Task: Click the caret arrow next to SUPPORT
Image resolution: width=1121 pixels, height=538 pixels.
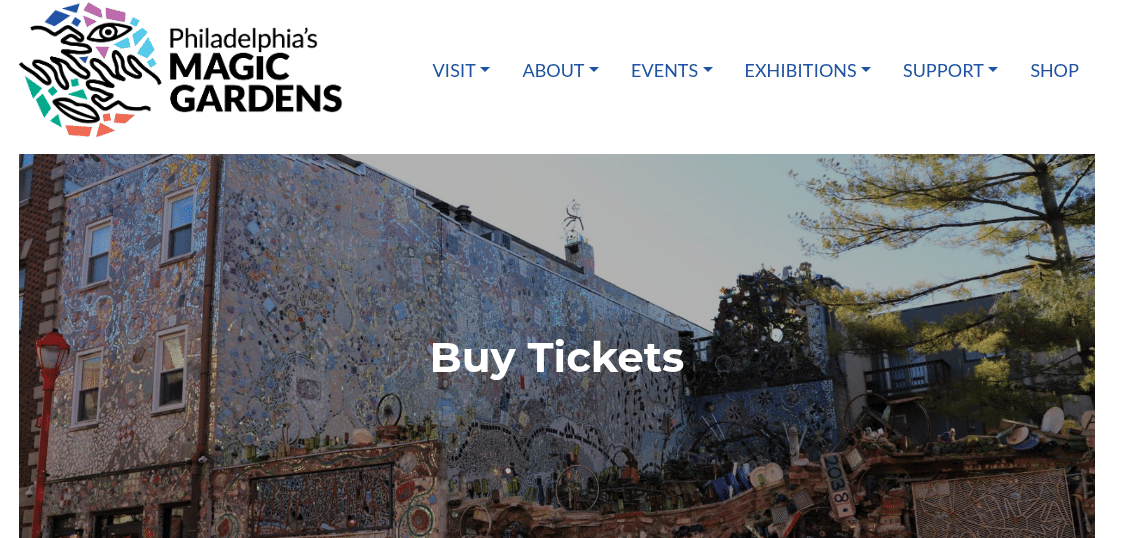Action: coord(993,71)
